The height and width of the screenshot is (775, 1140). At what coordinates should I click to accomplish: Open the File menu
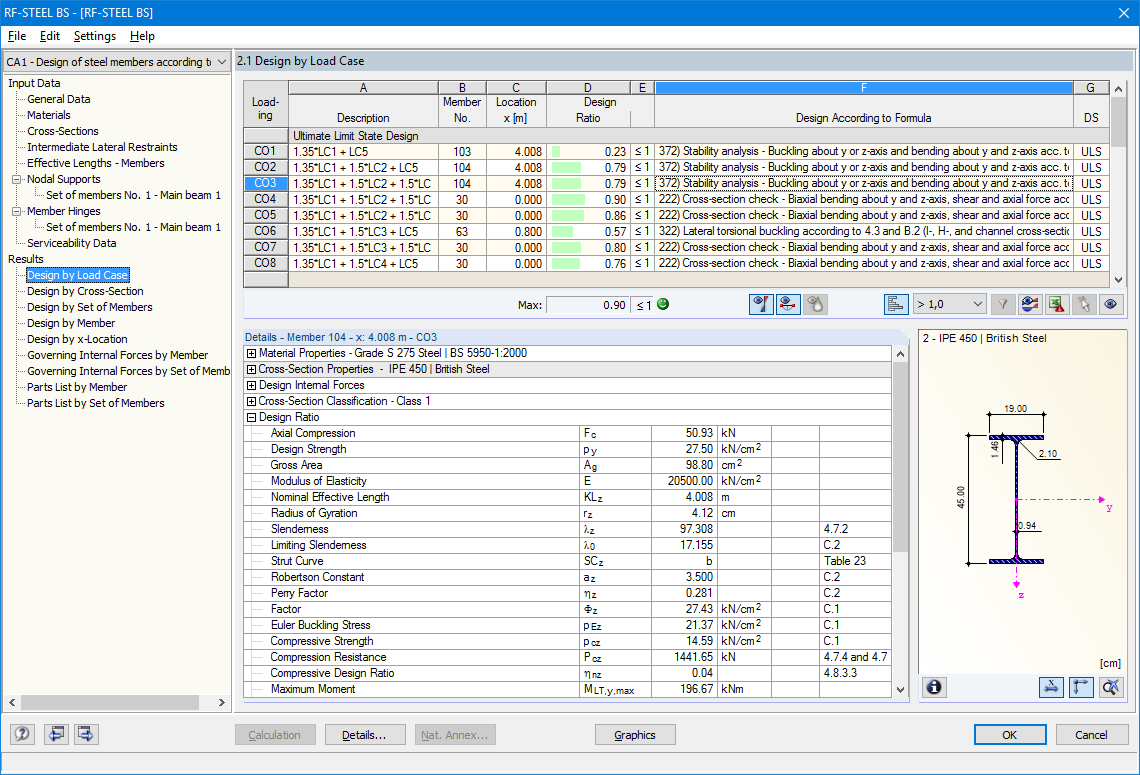[17, 36]
